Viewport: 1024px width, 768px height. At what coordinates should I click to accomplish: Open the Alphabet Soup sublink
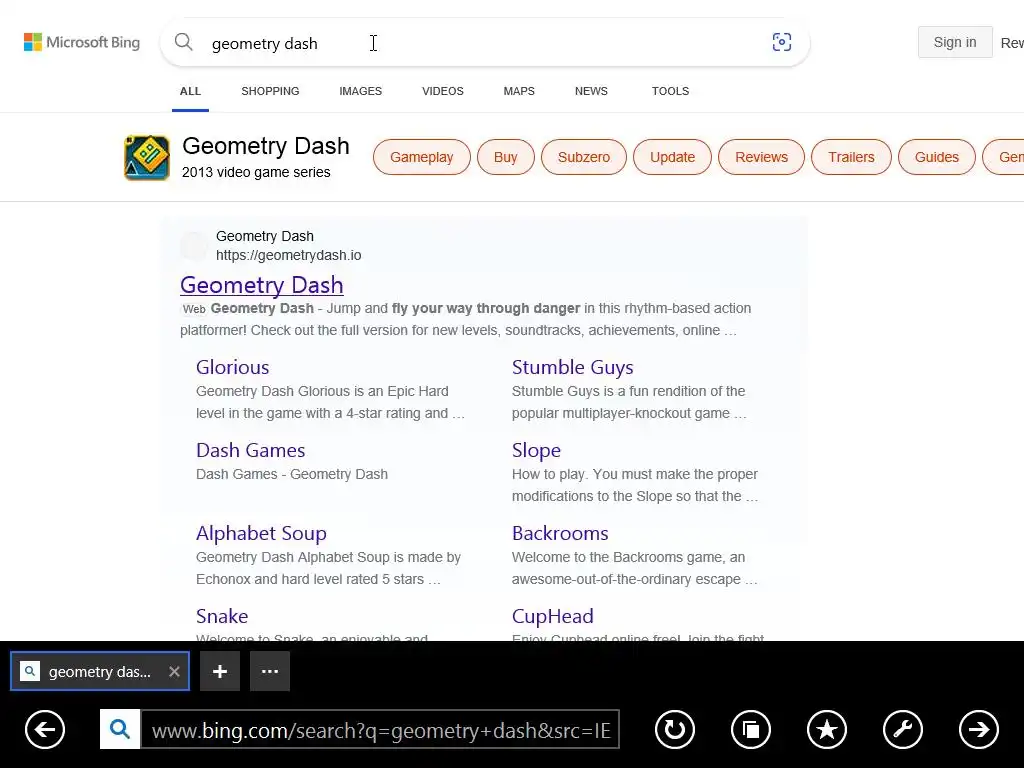click(x=261, y=534)
